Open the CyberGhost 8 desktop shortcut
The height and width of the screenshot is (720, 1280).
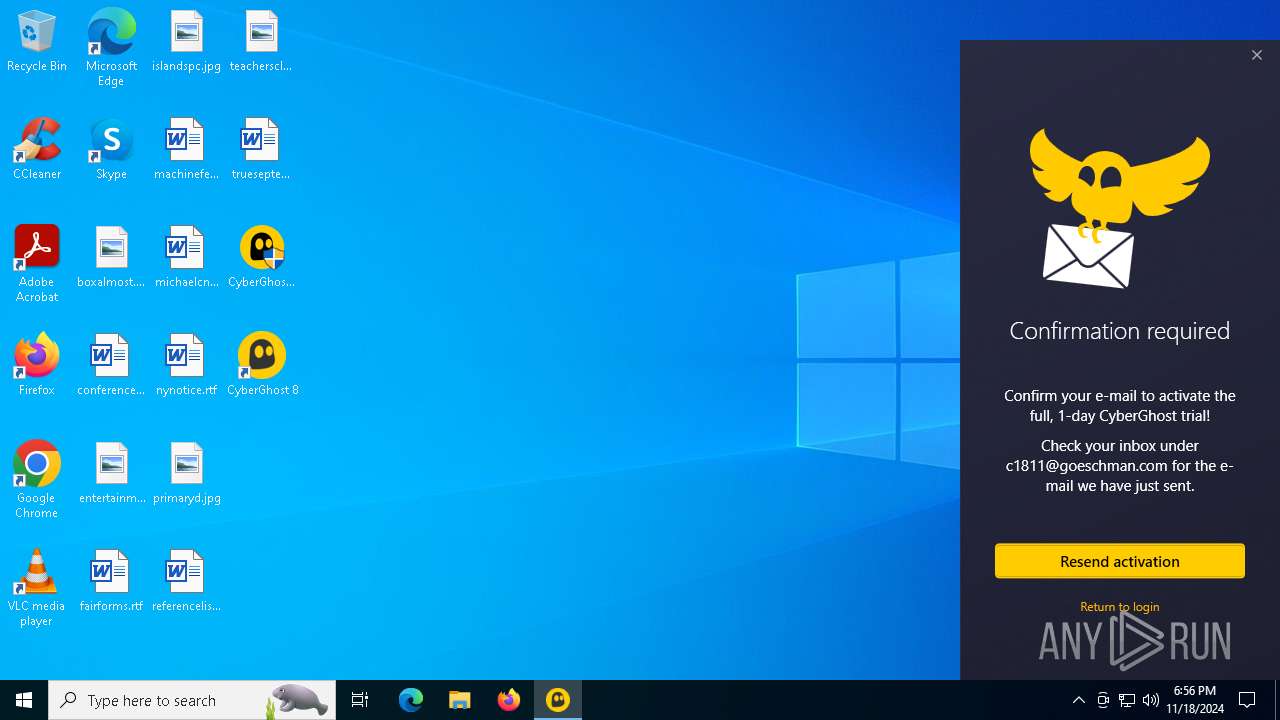(x=263, y=365)
